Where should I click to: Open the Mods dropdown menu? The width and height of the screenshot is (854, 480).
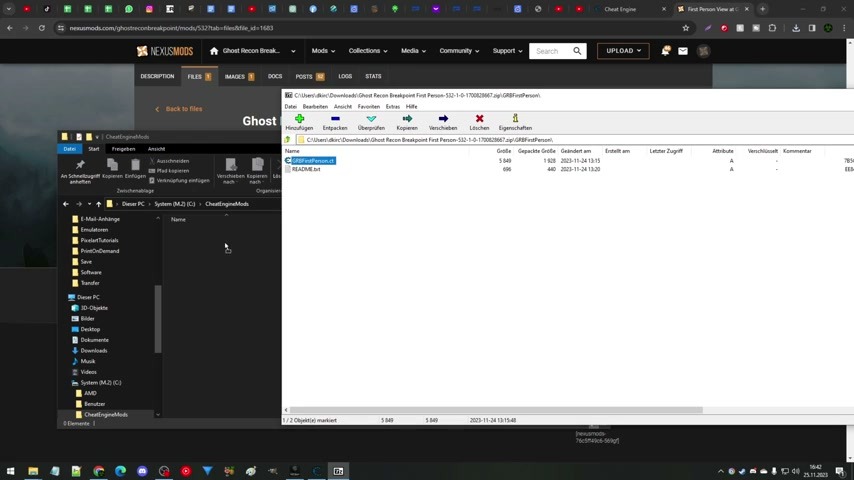coord(323,51)
